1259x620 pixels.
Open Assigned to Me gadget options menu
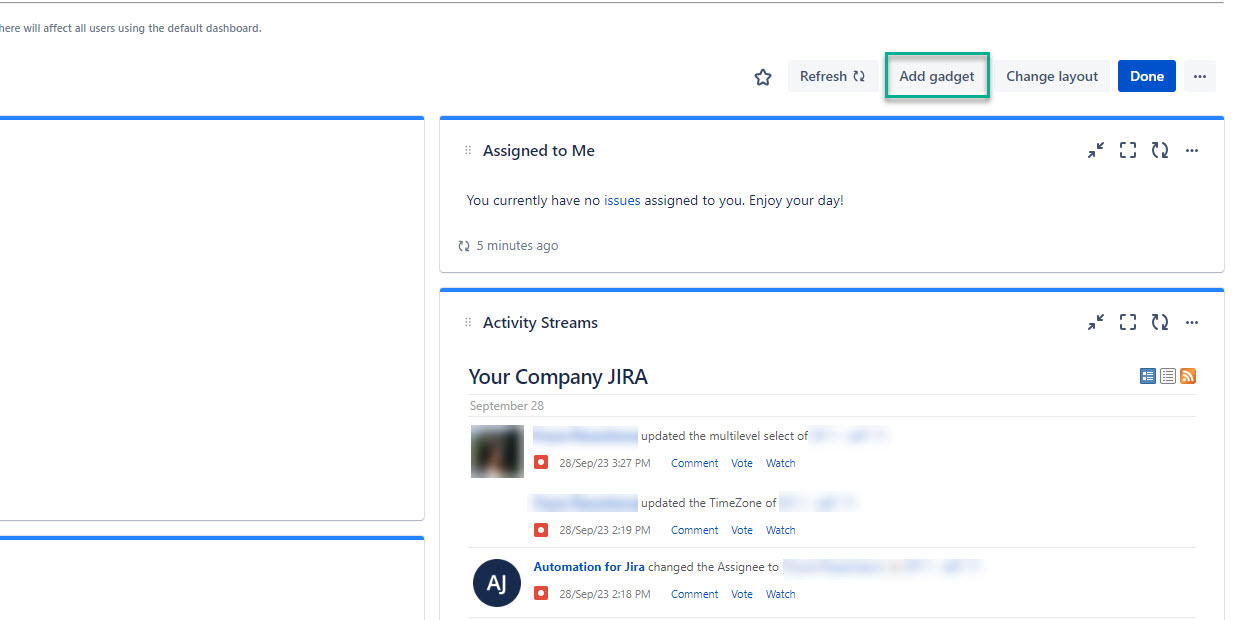point(1192,151)
